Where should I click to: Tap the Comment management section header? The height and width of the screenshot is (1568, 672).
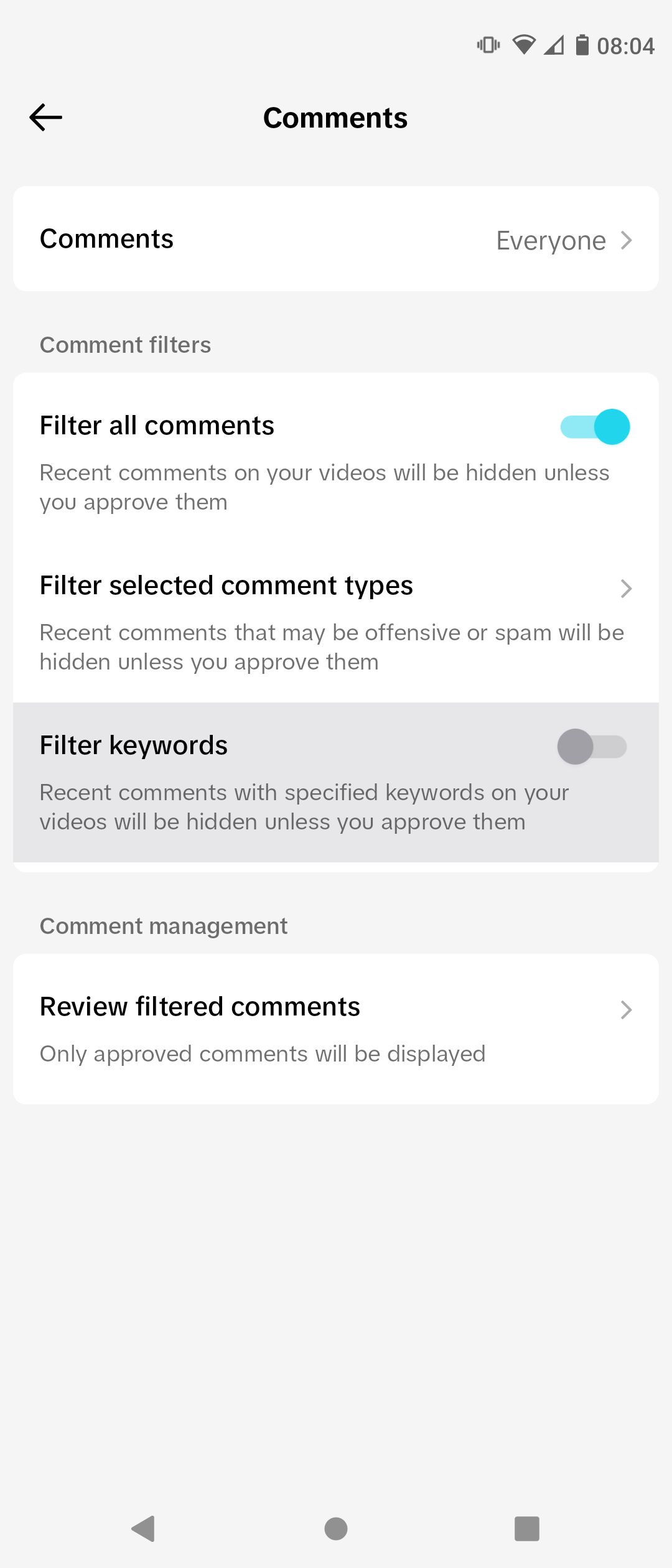tap(163, 926)
